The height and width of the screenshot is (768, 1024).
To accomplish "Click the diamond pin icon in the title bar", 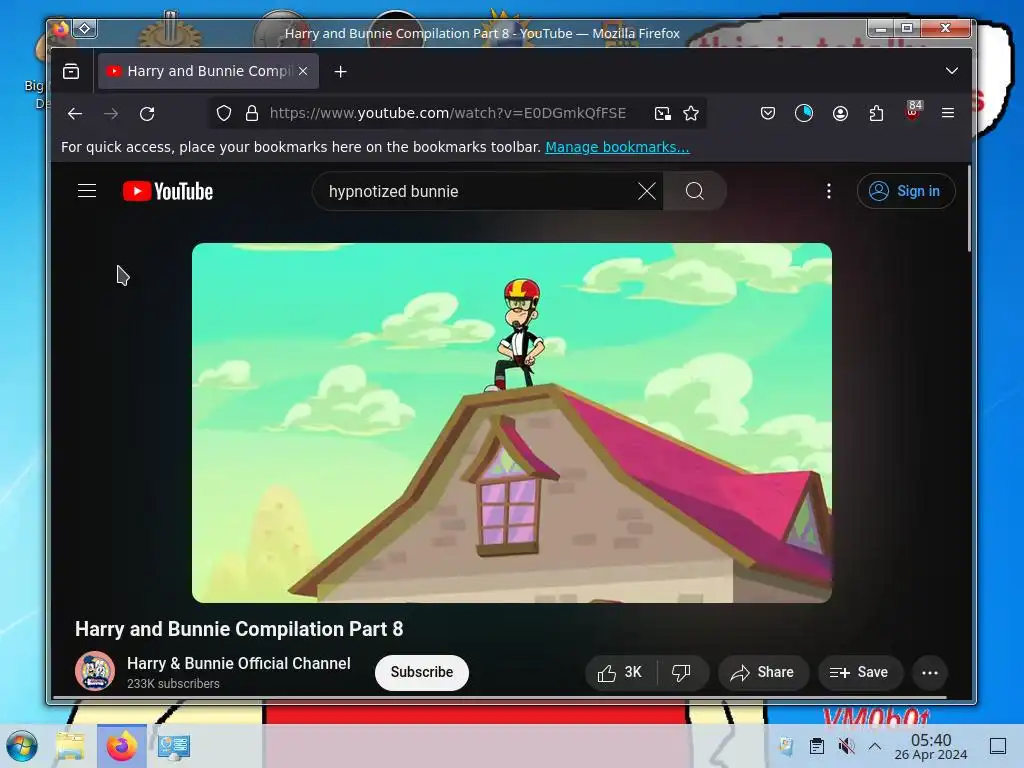I will coord(84,28).
